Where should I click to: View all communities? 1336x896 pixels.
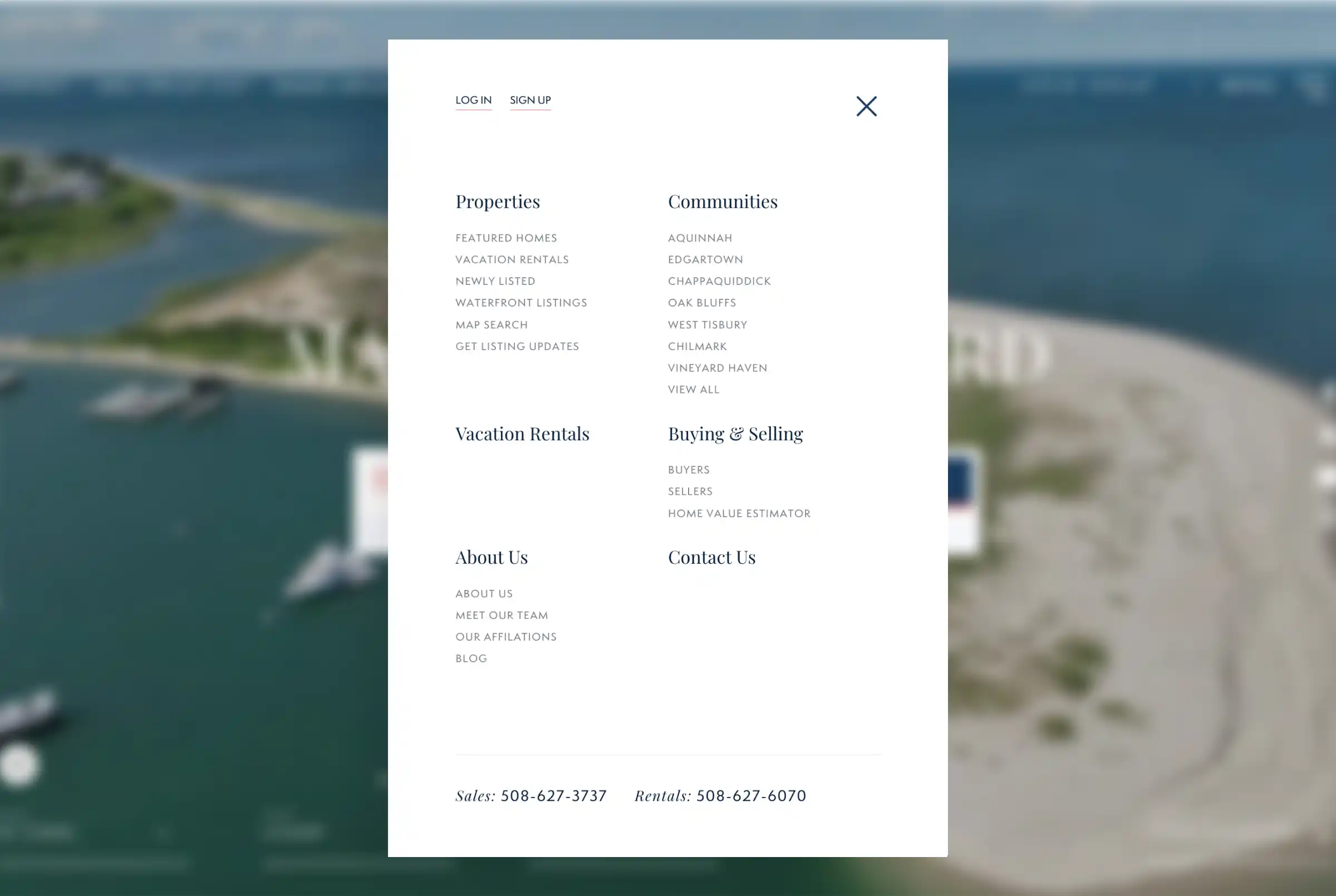pyautogui.click(x=694, y=390)
